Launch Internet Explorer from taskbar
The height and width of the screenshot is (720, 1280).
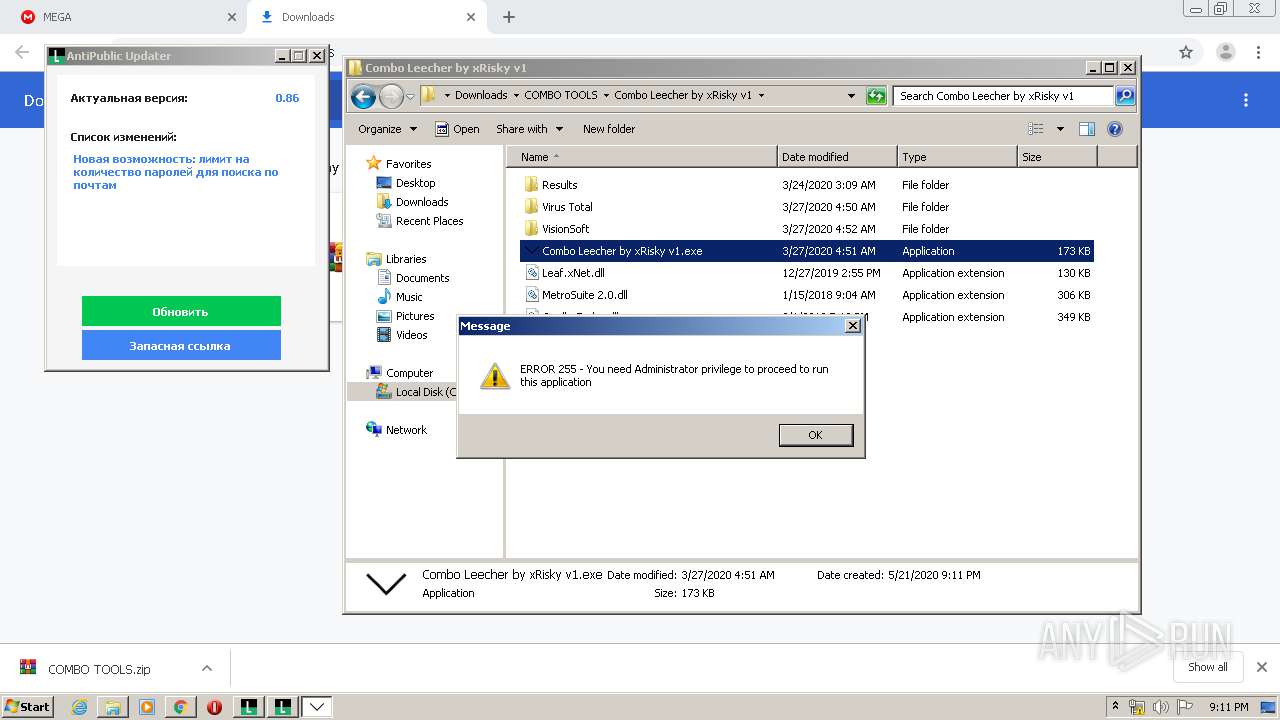coord(79,707)
